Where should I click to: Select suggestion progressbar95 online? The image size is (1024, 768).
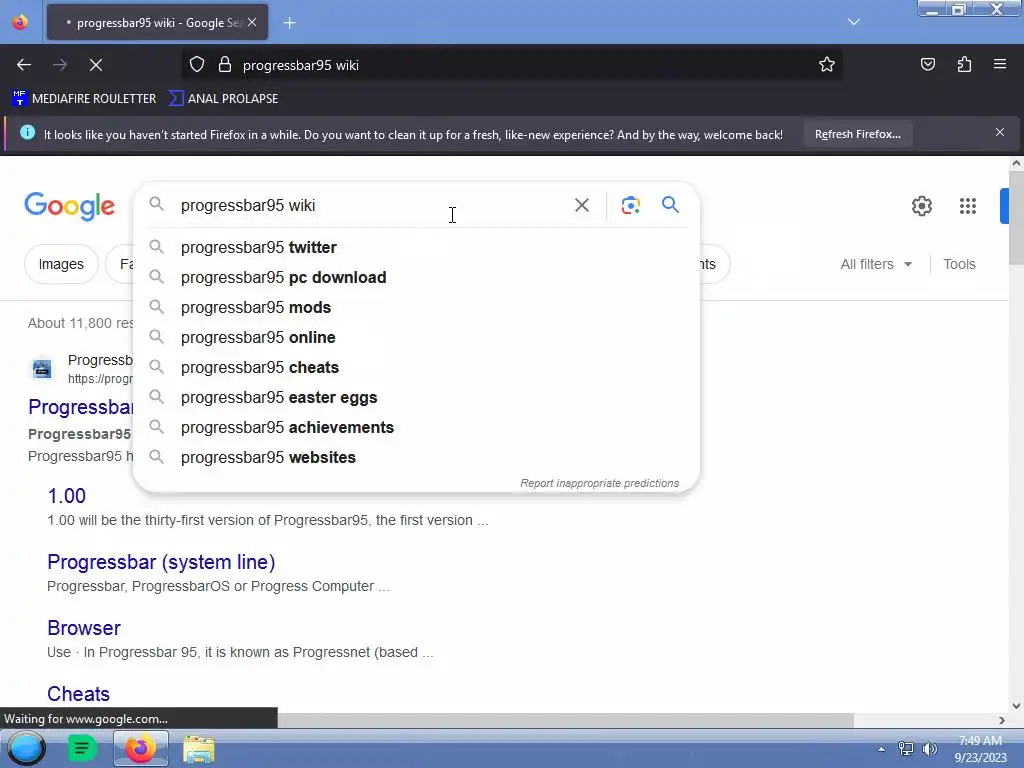pos(416,338)
